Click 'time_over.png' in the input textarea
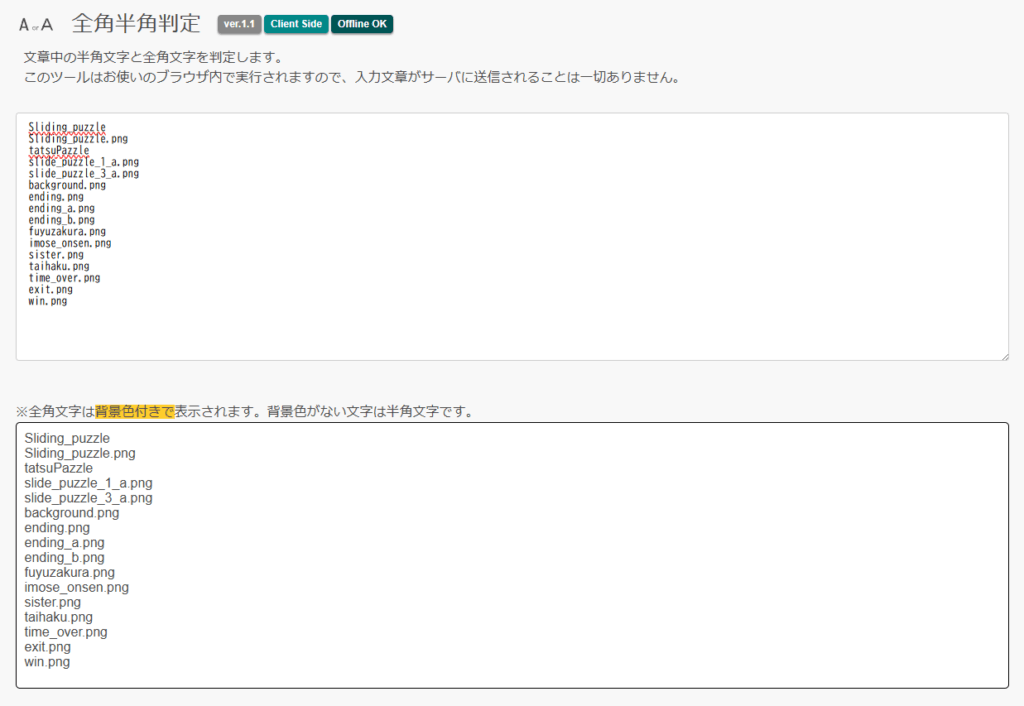 (x=64, y=278)
